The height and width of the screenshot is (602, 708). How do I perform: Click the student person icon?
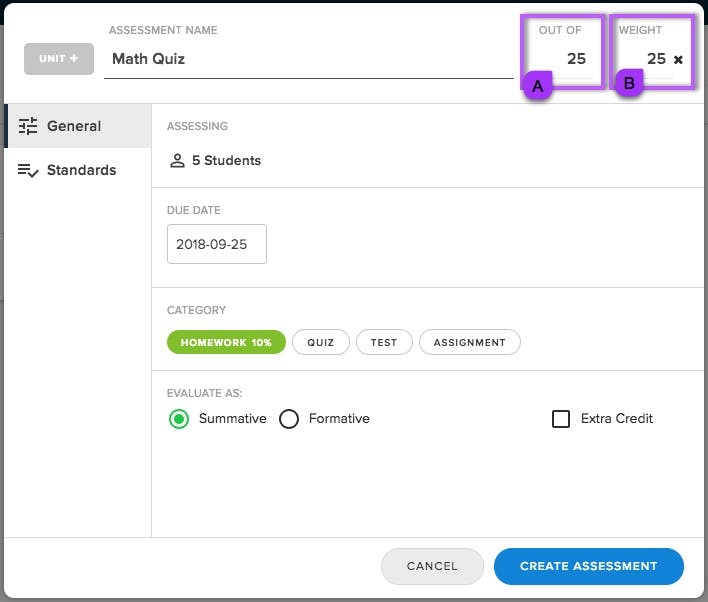pos(177,160)
